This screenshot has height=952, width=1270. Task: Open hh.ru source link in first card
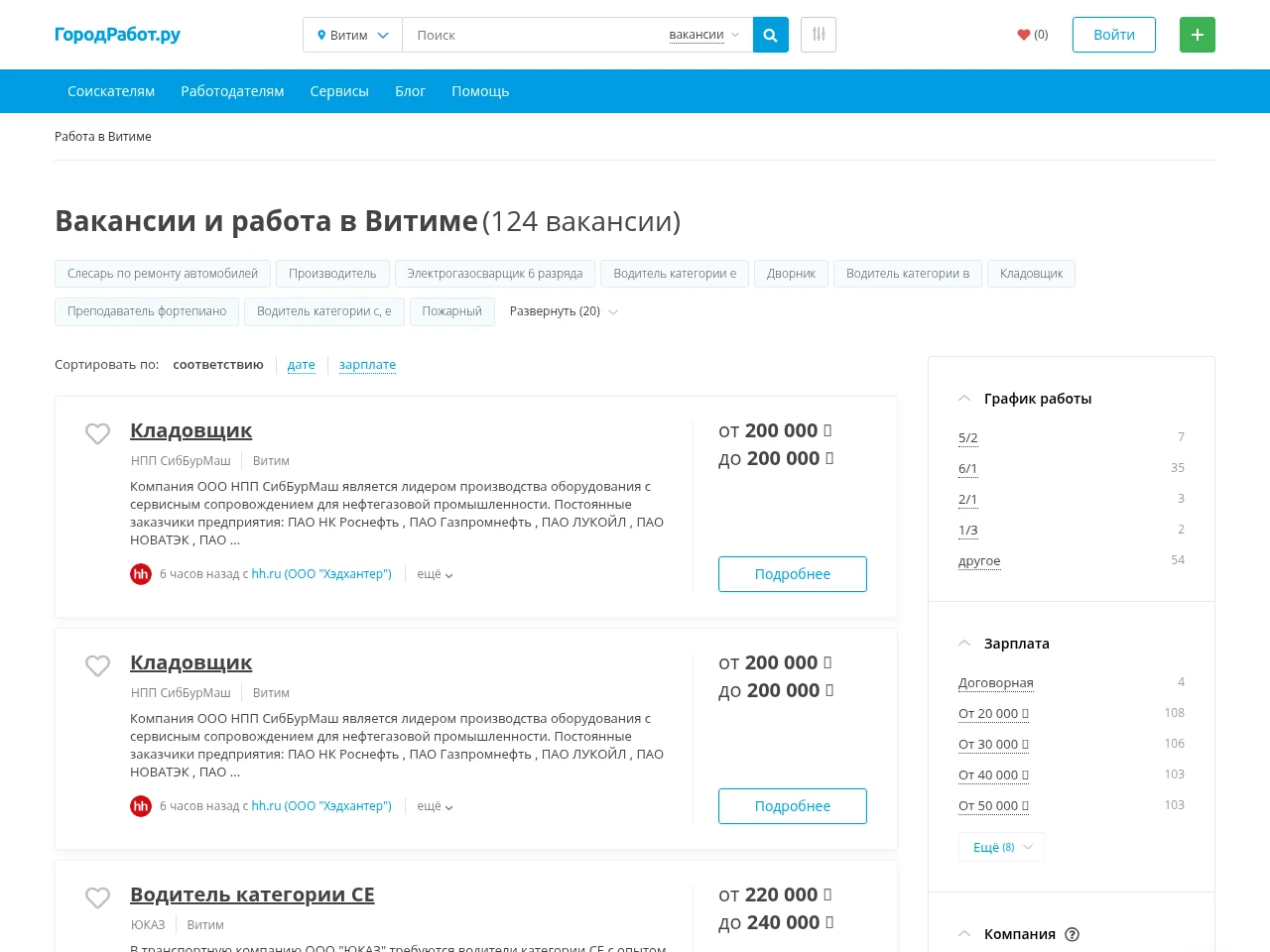pos(321,574)
